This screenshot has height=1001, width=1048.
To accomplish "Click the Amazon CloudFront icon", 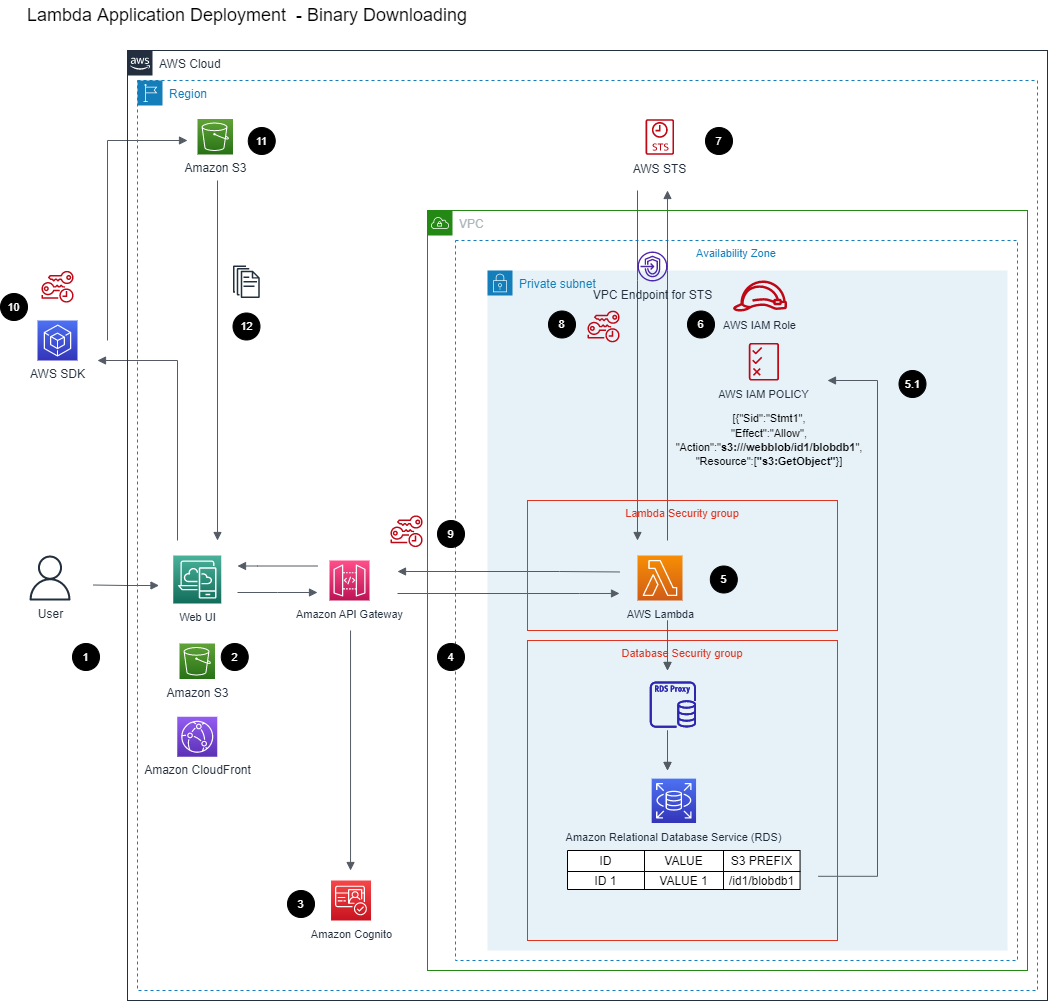I will click(x=197, y=736).
